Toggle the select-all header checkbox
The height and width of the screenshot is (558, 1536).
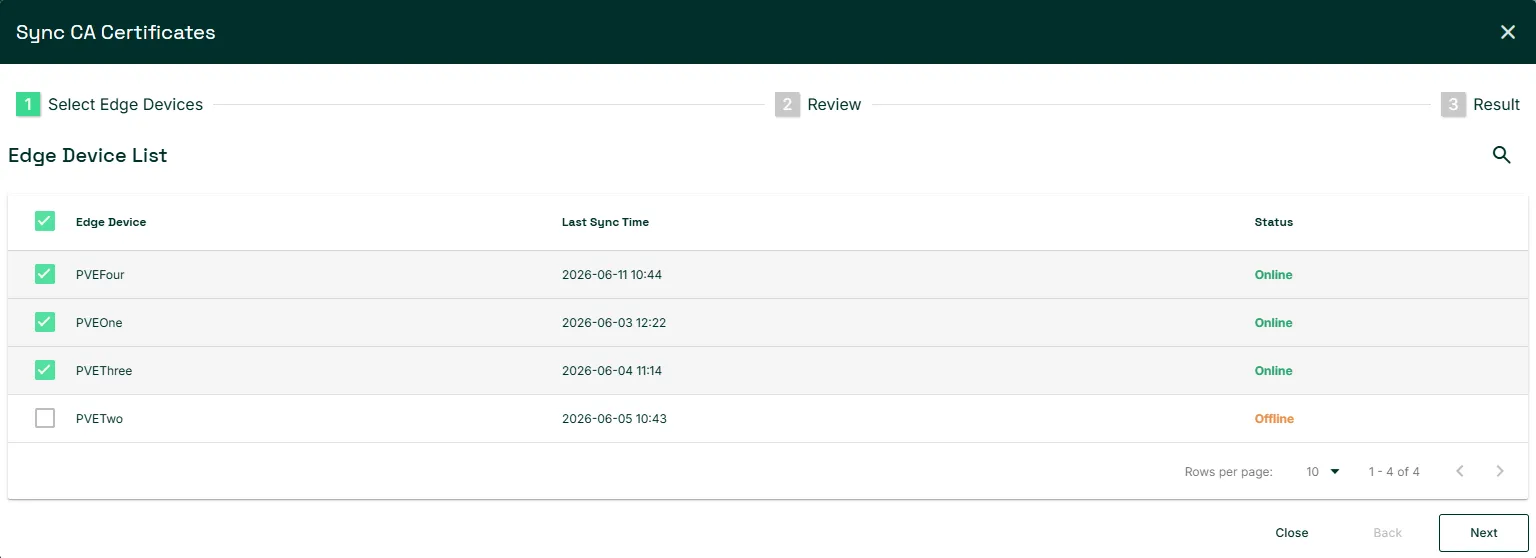(45, 222)
